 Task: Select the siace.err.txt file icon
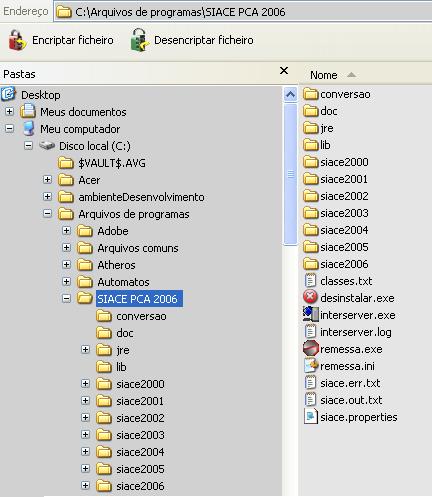click(x=310, y=382)
